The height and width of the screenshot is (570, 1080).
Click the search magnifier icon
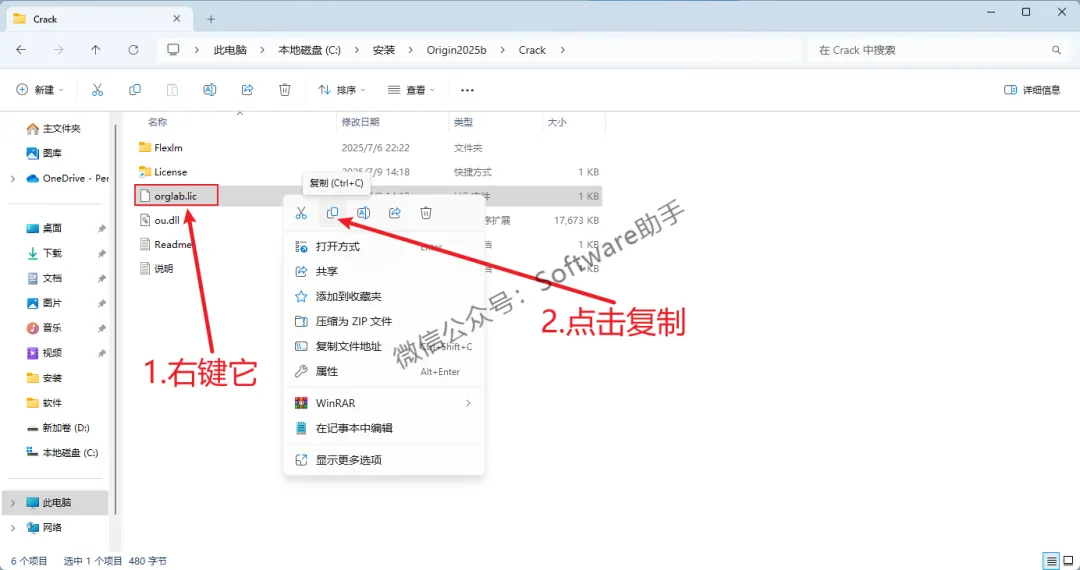tap(1056, 50)
